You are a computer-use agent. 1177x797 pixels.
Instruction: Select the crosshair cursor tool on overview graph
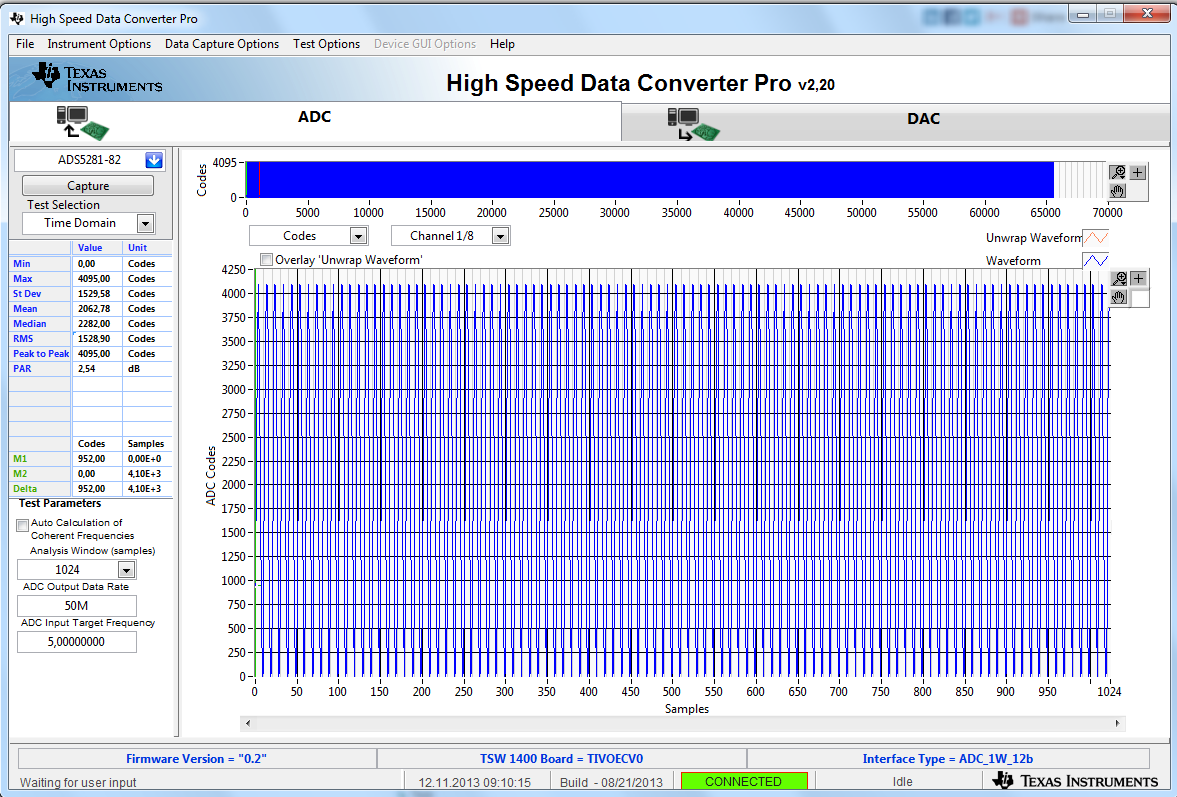pos(1138,172)
